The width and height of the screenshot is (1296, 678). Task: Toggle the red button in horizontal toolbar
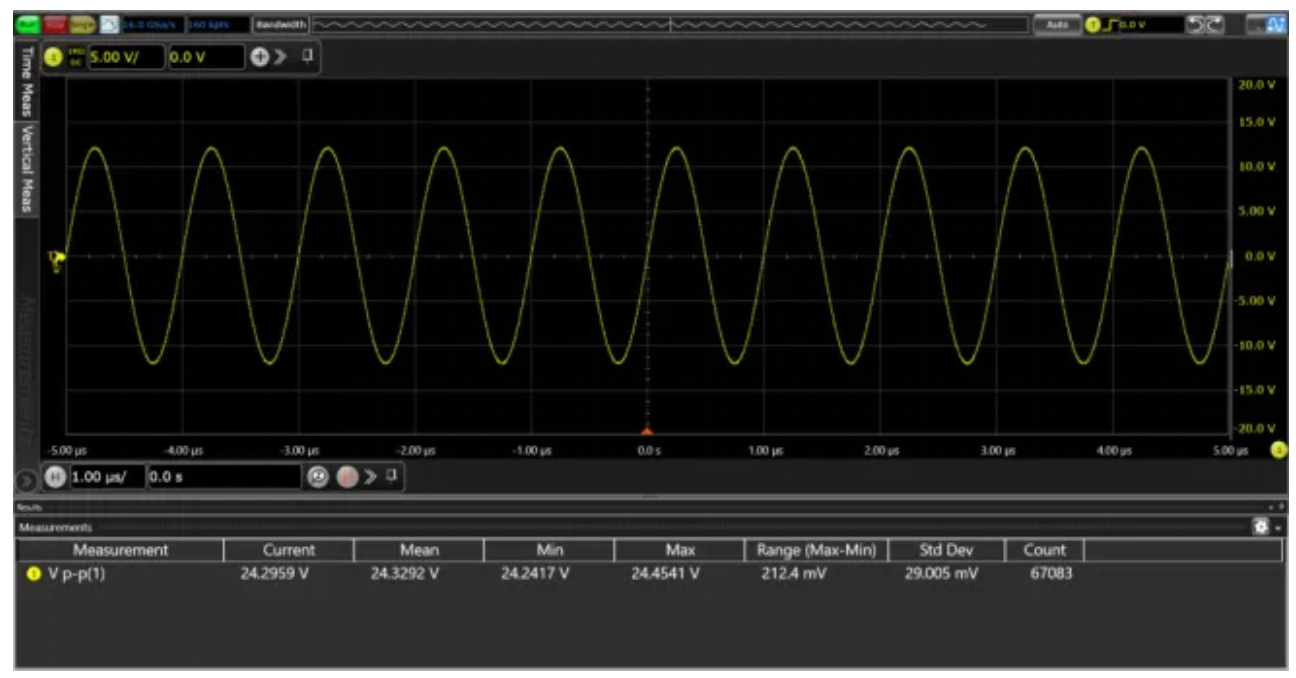click(349, 478)
